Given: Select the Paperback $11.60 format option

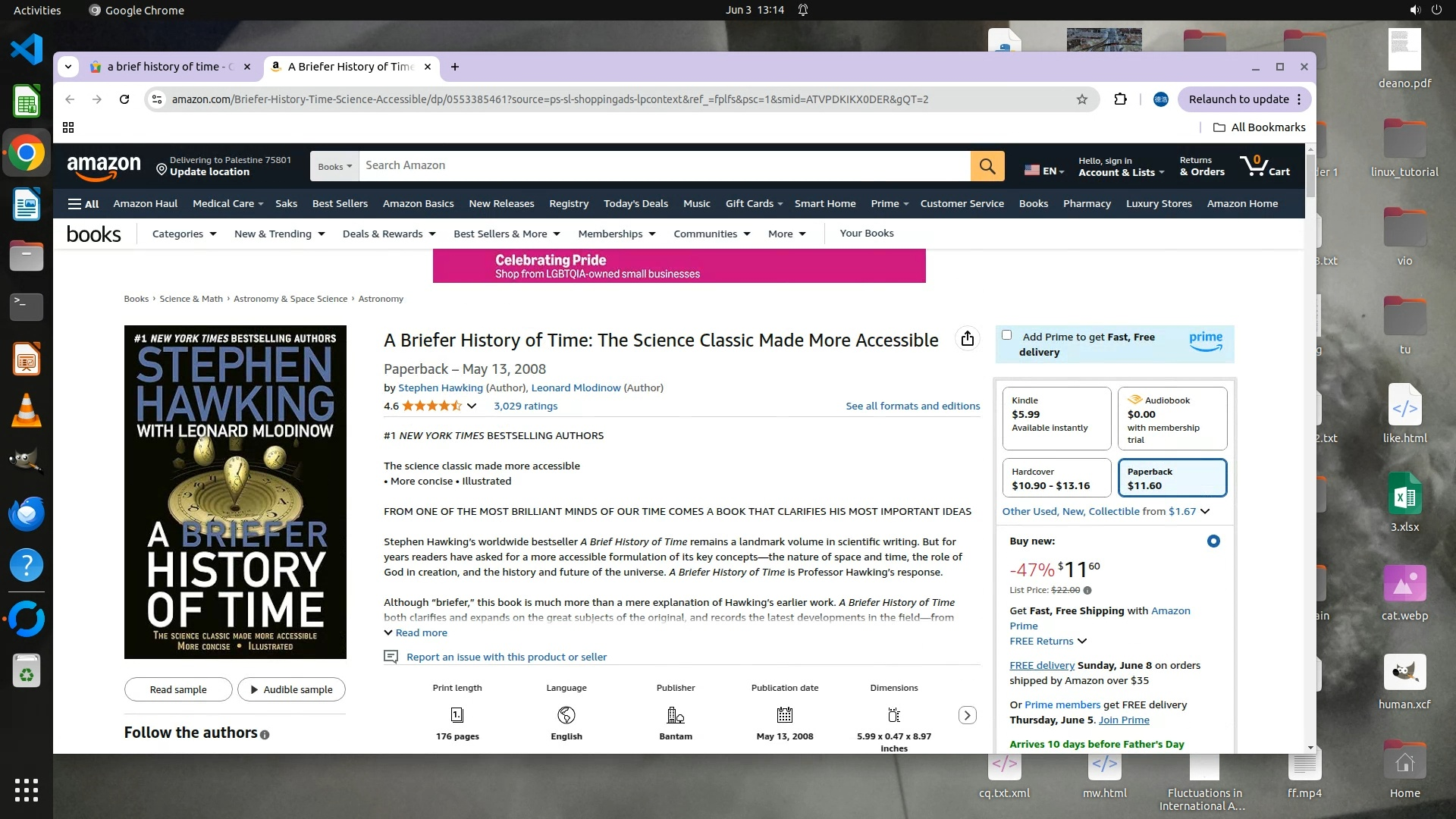Looking at the screenshot, I should click(1172, 479).
